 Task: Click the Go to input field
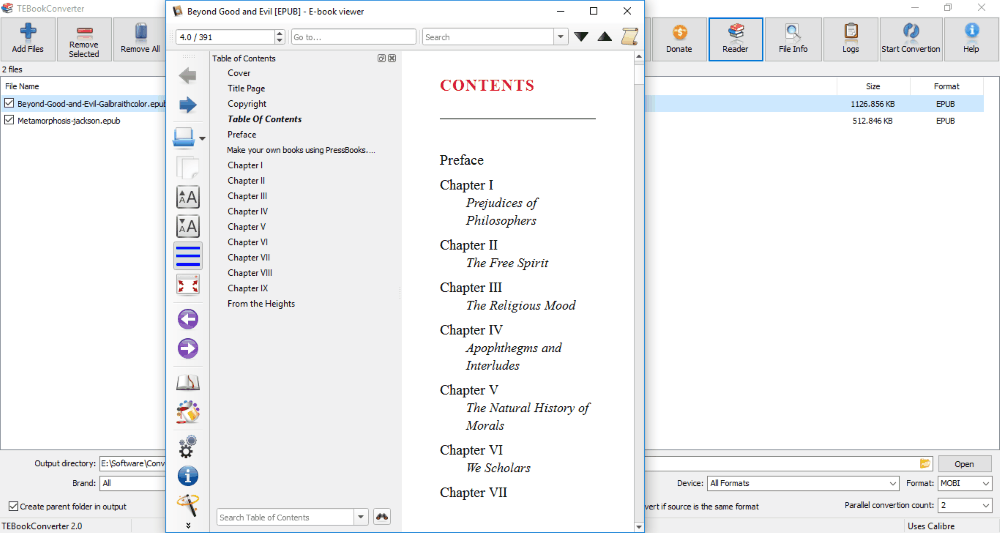pyautogui.click(x=353, y=37)
